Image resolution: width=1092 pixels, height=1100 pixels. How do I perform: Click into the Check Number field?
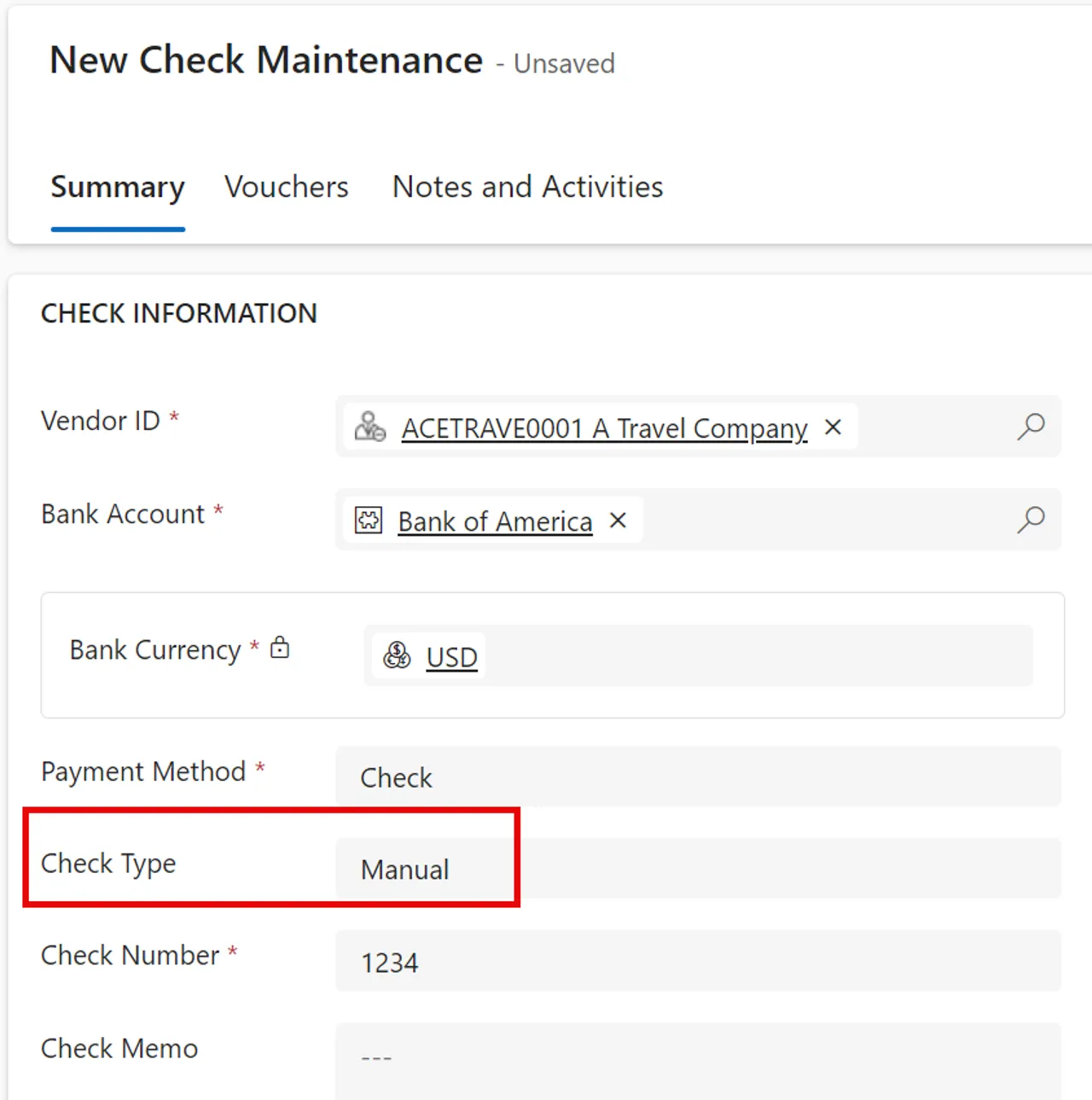[x=700, y=962]
